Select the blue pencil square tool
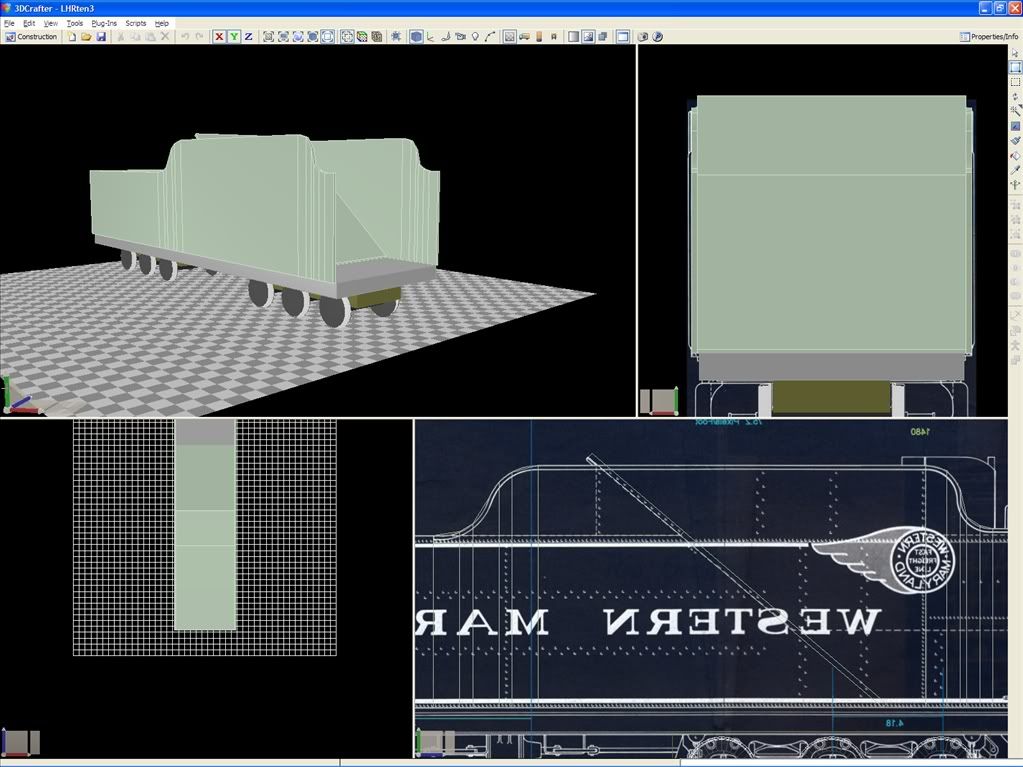 pos(1015,126)
